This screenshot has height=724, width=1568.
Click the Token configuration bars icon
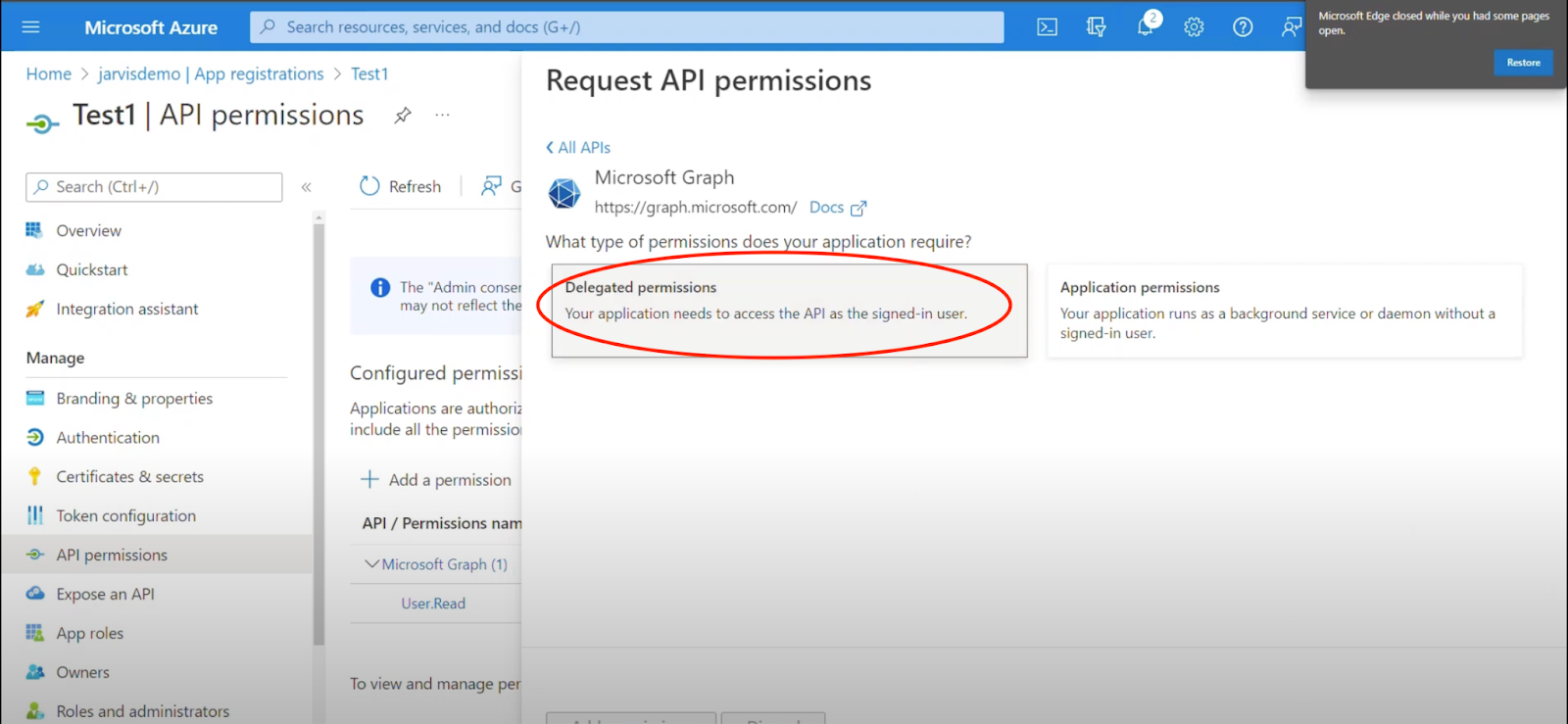[x=34, y=515]
